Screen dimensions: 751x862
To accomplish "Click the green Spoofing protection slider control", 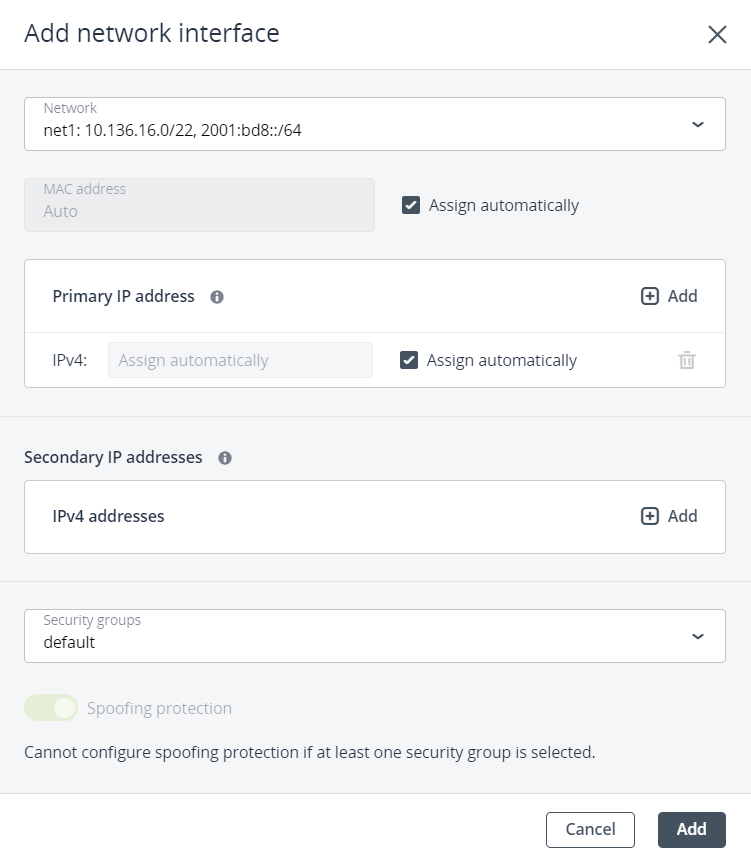I will 50,707.
